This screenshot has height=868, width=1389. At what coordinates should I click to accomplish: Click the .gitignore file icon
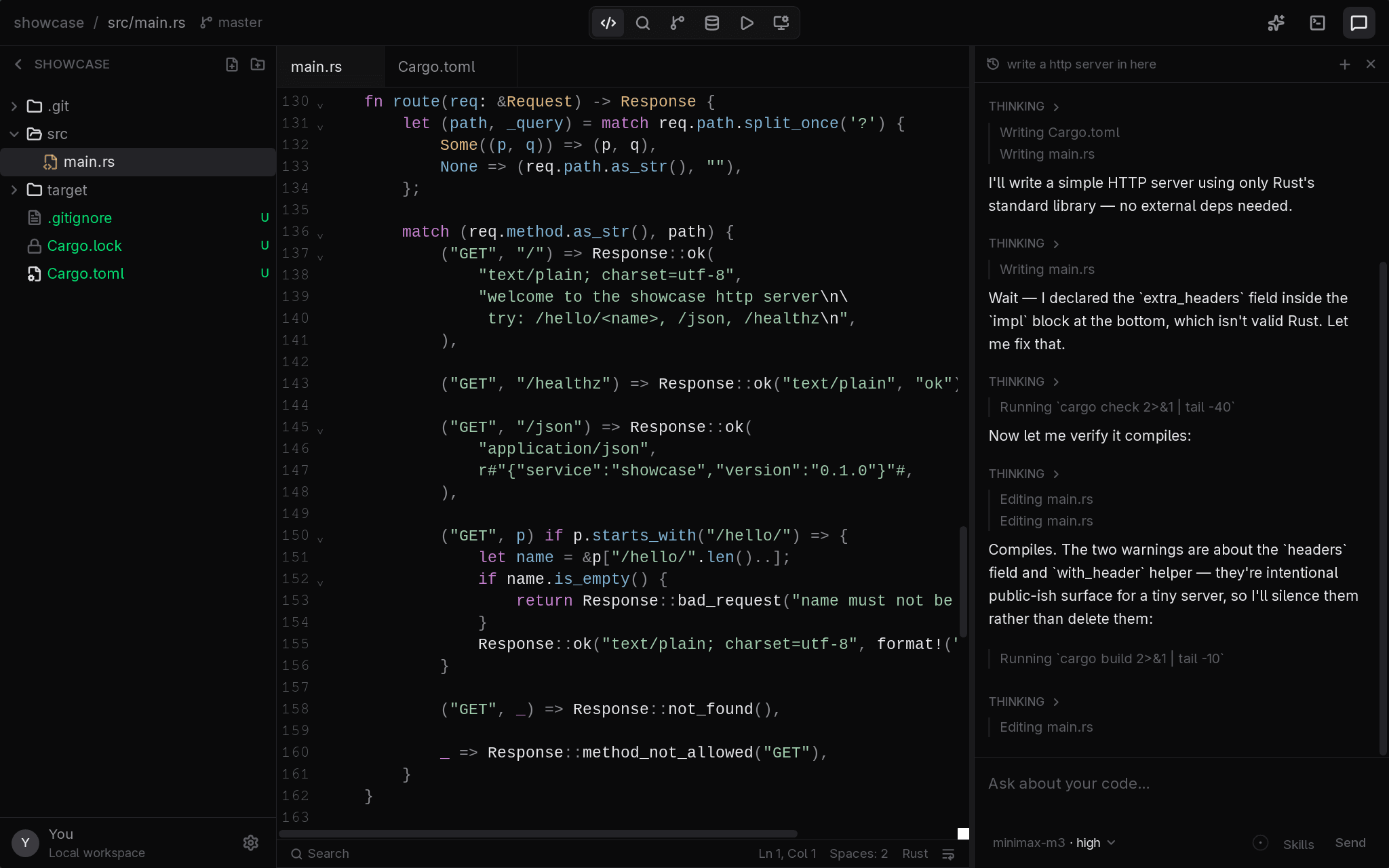34,218
